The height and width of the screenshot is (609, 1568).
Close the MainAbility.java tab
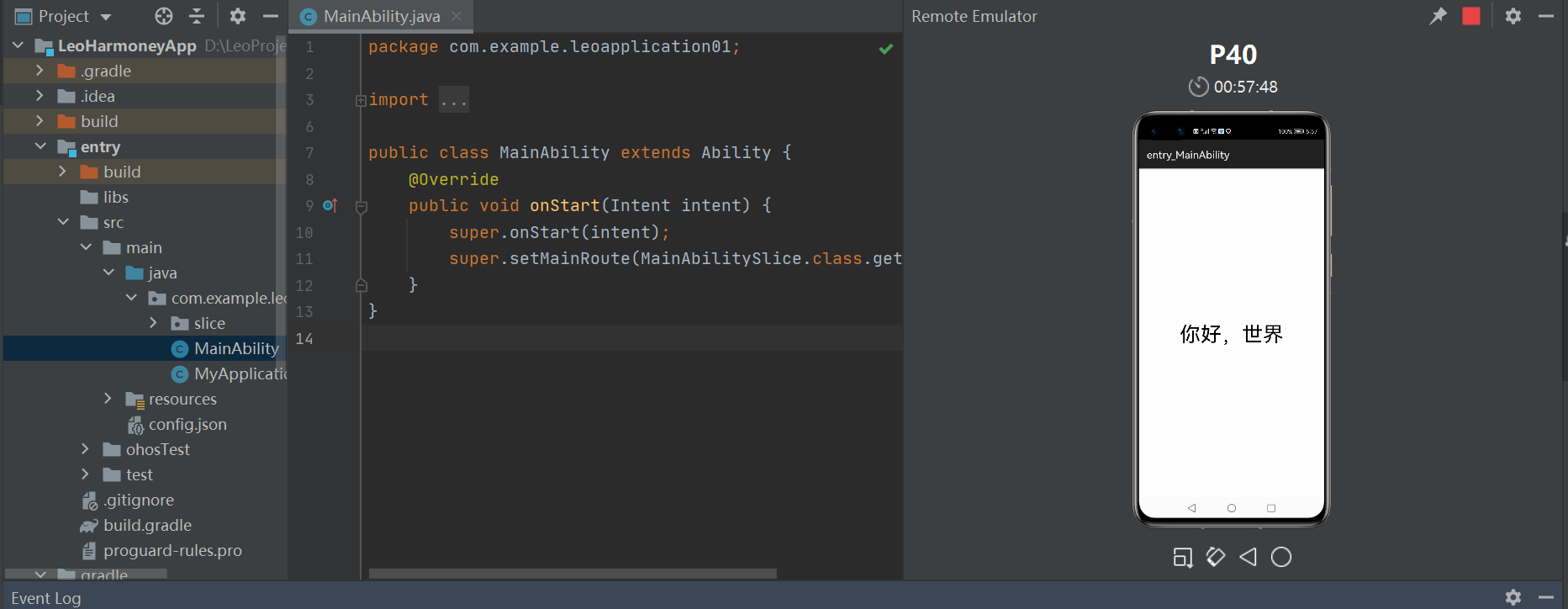pos(457,16)
